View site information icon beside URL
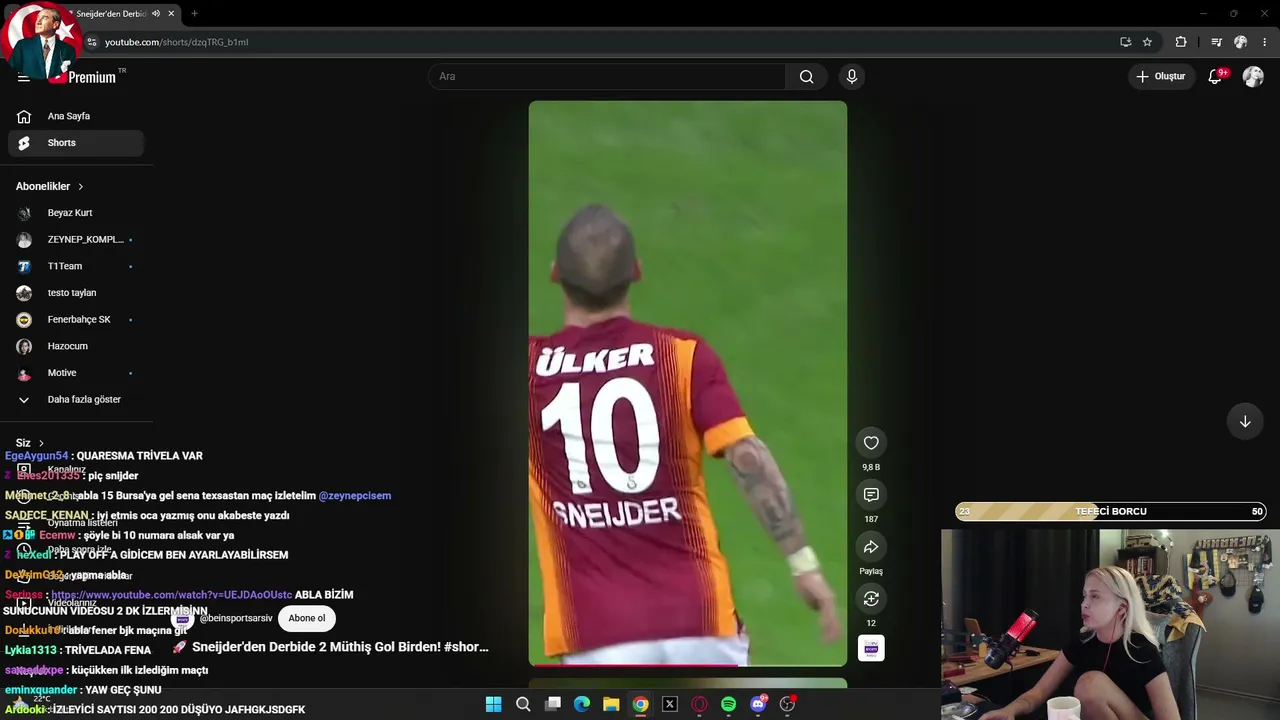The image size is (1280, 720). (x=92, y=42)
